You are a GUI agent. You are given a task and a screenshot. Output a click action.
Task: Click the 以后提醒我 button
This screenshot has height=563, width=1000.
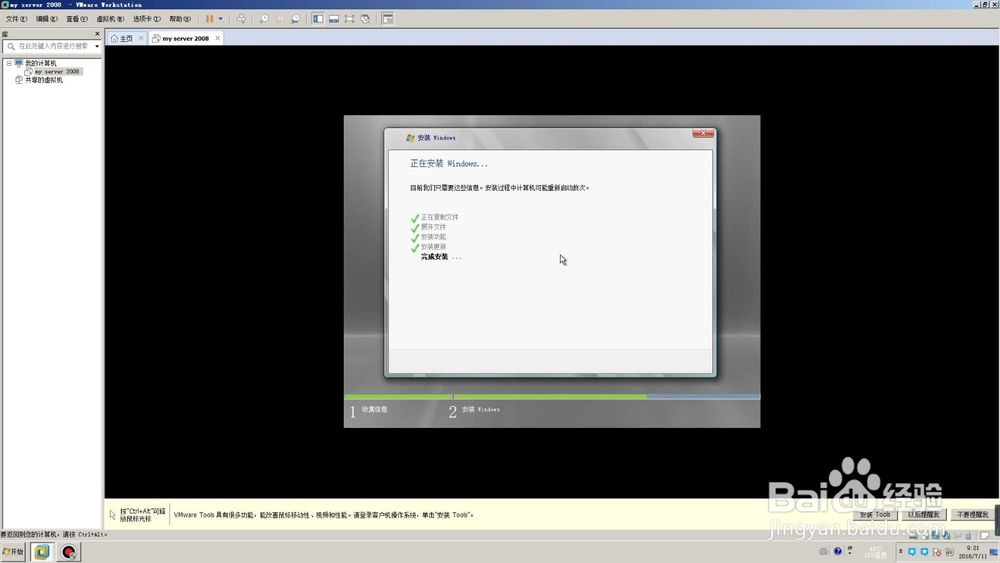(x=923, y=515)
